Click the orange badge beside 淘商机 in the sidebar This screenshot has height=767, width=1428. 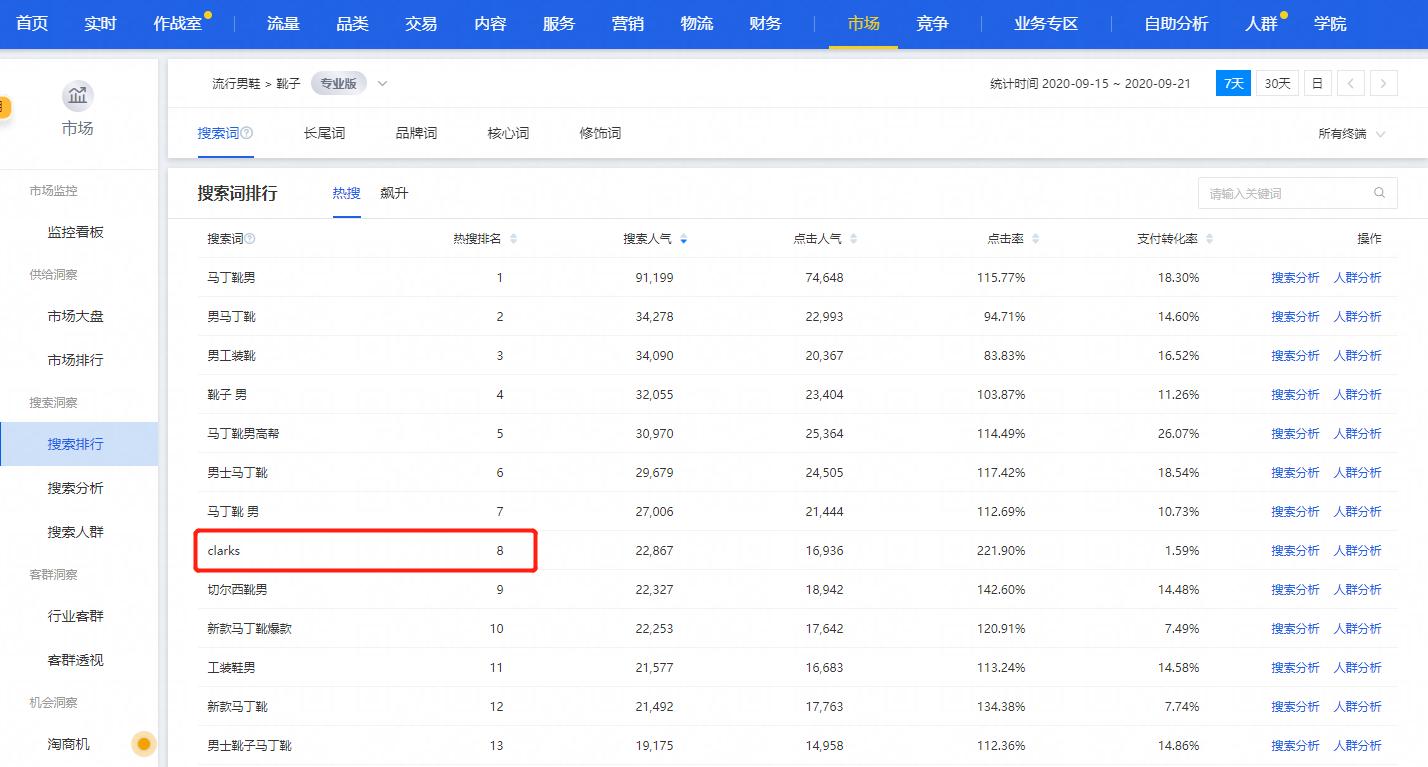[143, 744]
